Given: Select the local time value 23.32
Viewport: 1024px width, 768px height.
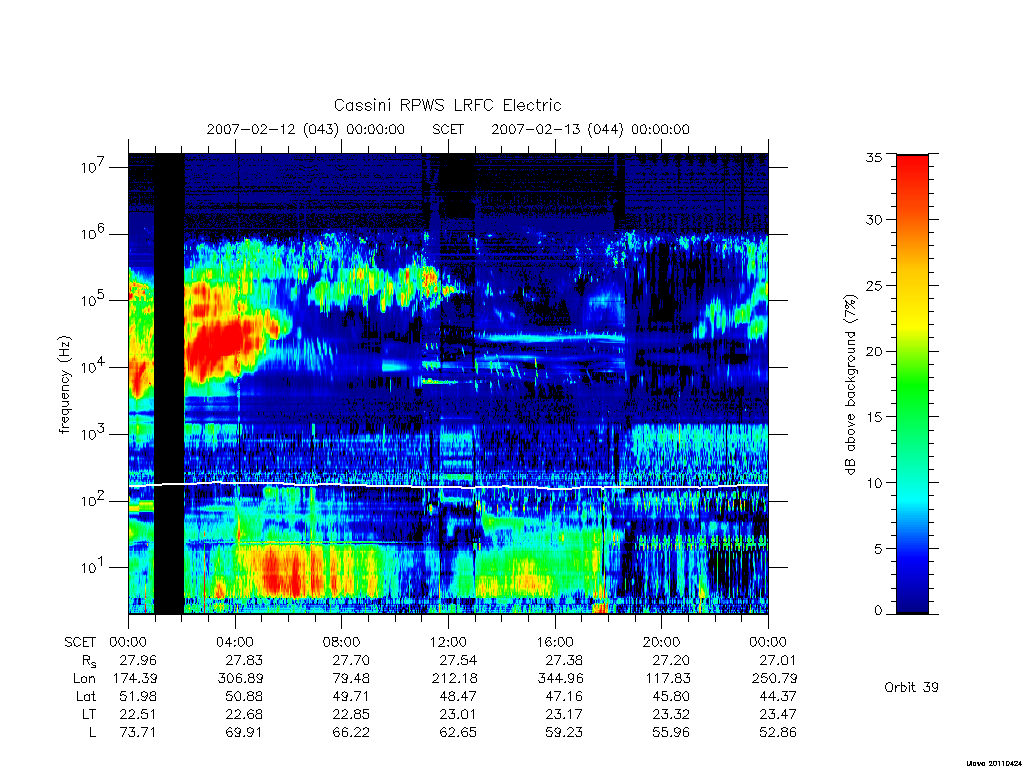Looking at the screenshot, I should point(671,714).
